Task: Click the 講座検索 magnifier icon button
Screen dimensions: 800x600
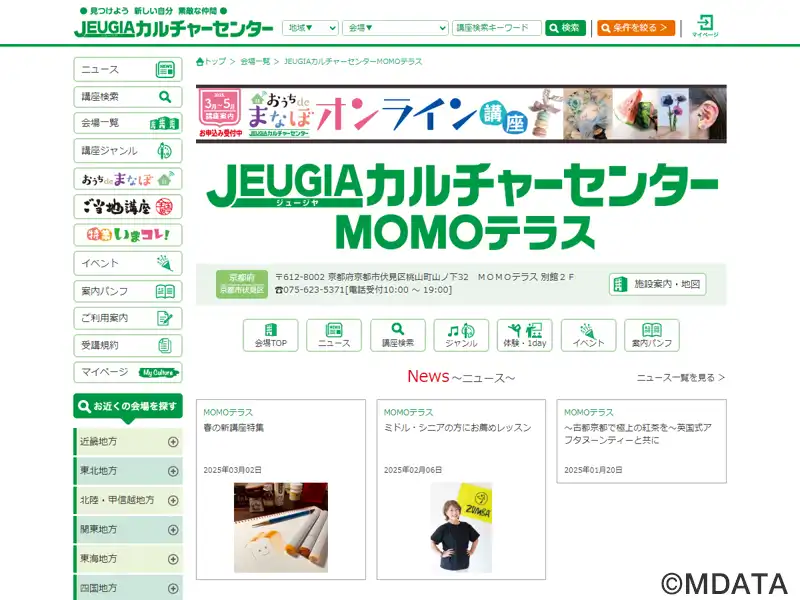Action: point(397,335)
